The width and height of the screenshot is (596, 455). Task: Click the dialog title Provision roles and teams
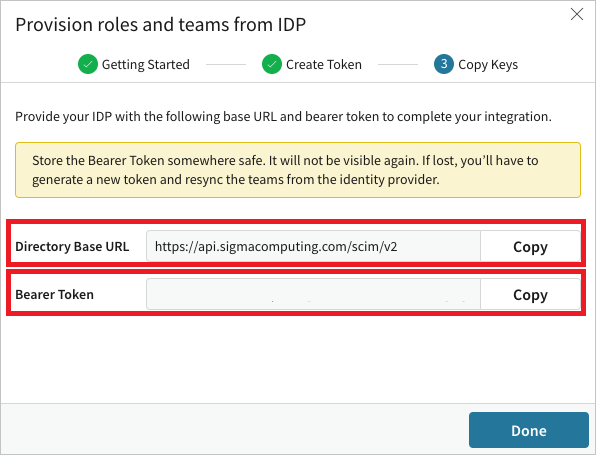[161, 25]
